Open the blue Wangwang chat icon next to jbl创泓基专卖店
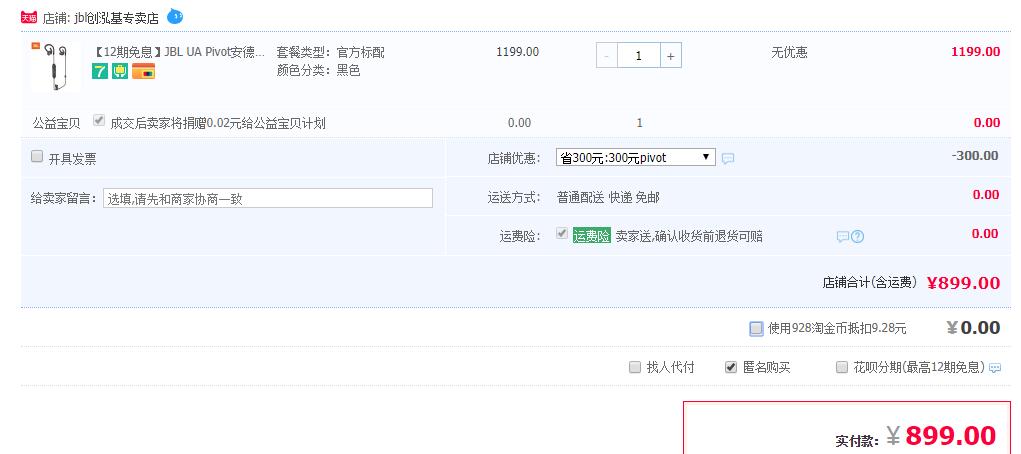 pos(175,16)
